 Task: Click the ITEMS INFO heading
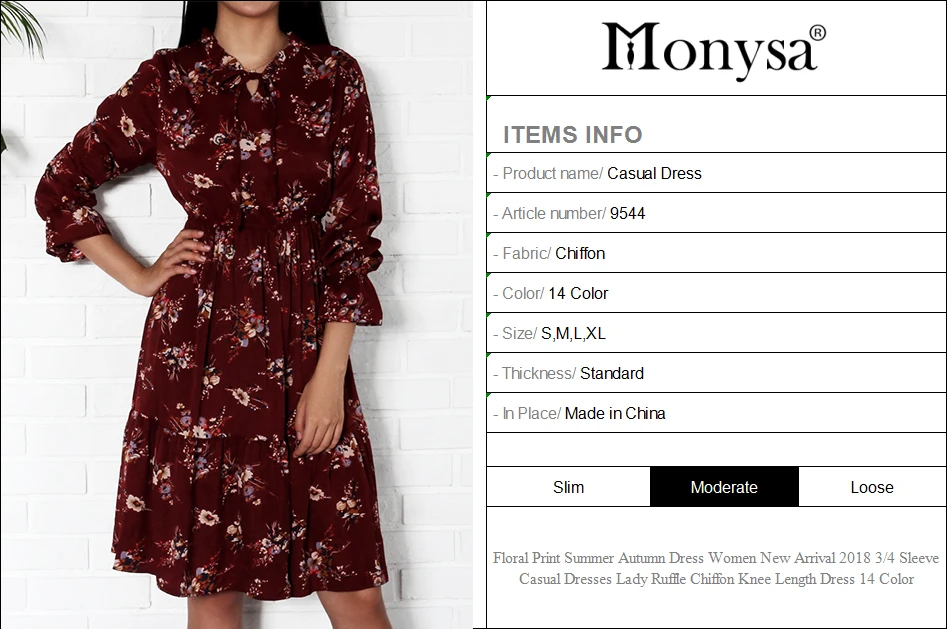point(573,135)
